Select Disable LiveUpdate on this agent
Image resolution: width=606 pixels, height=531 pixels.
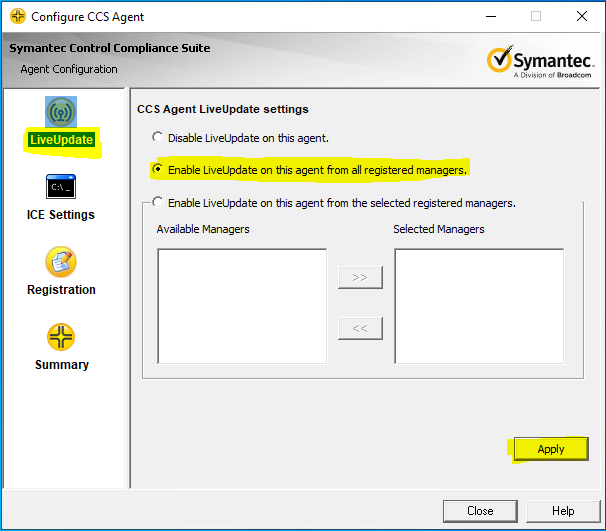coord(240,138)
